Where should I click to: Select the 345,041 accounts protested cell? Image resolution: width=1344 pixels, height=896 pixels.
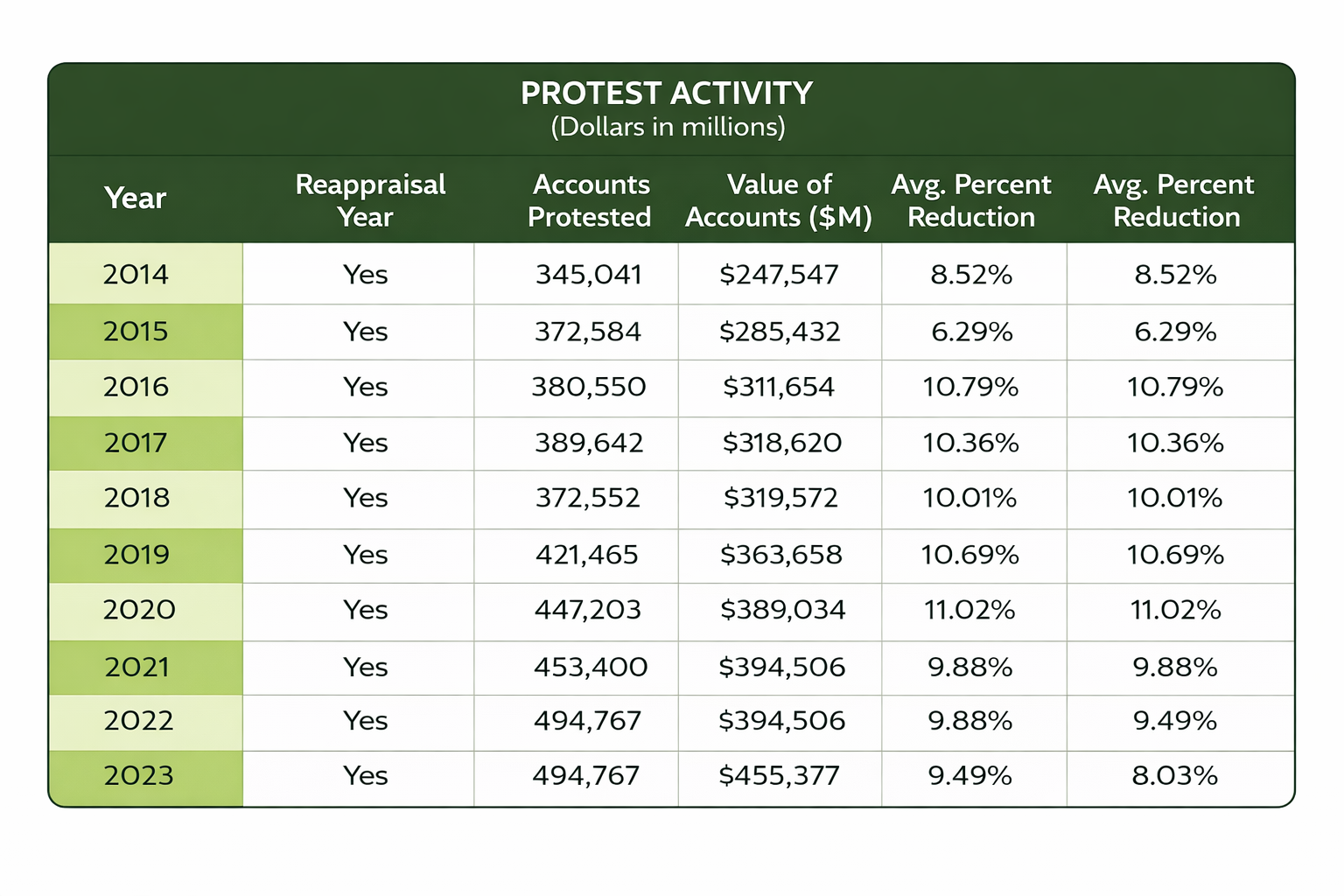point(589,275)
